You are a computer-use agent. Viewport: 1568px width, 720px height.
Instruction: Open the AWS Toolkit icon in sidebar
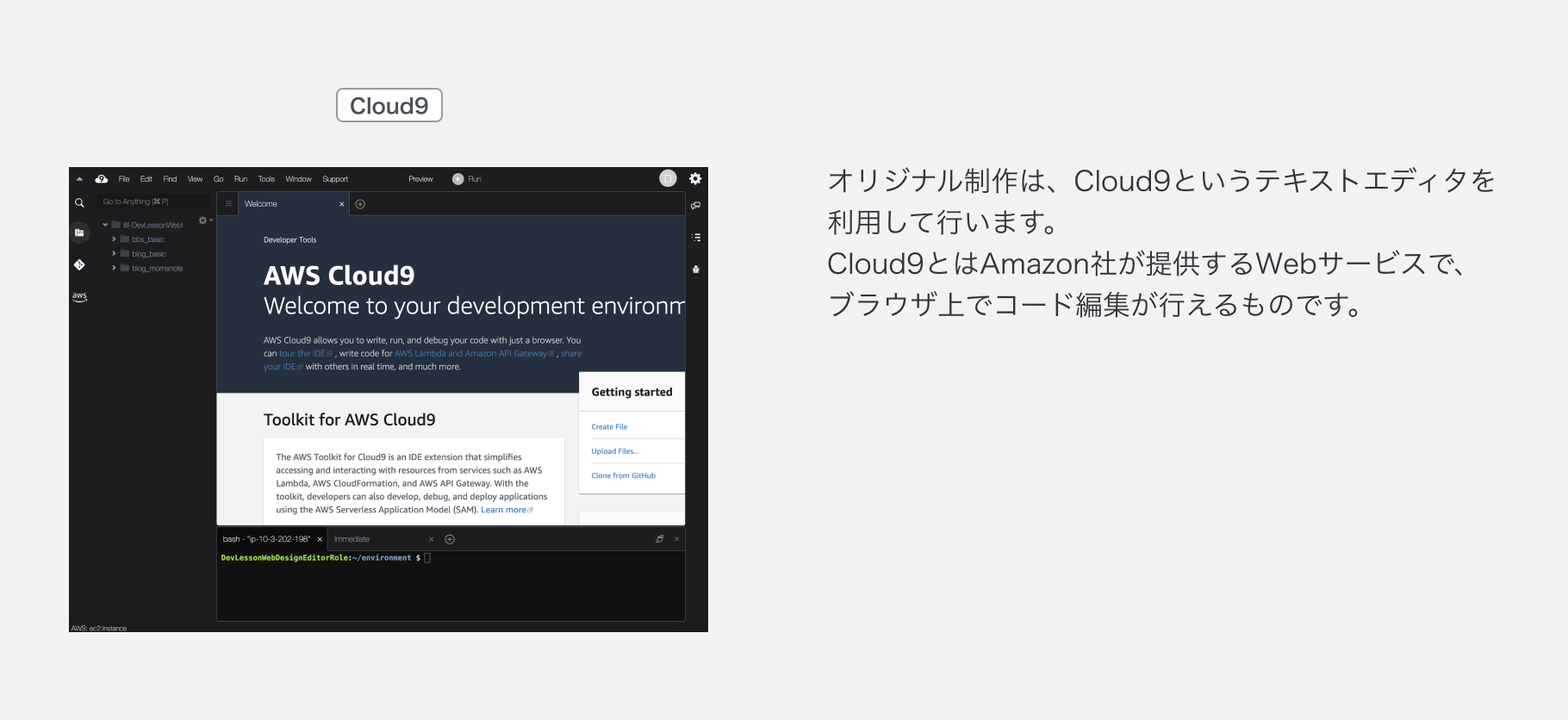pyautogui.click(x=79, y=296)
